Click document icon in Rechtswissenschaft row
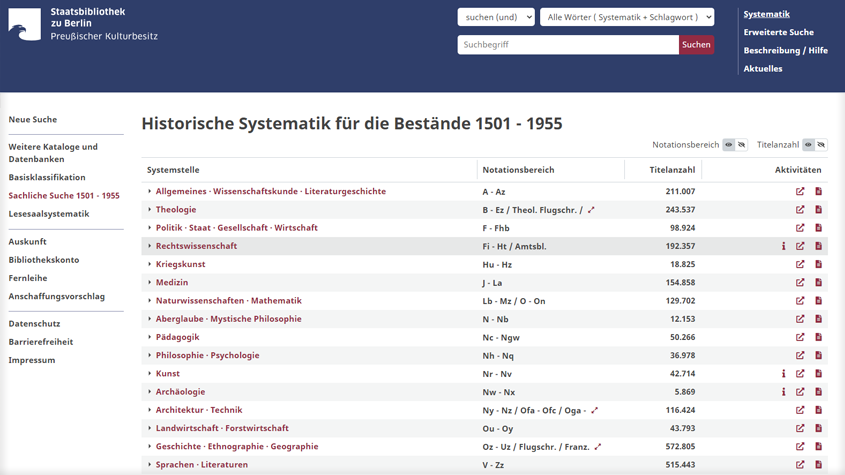Image resolution: width=845 pixels, height=475 pixels. pos(819,246)
